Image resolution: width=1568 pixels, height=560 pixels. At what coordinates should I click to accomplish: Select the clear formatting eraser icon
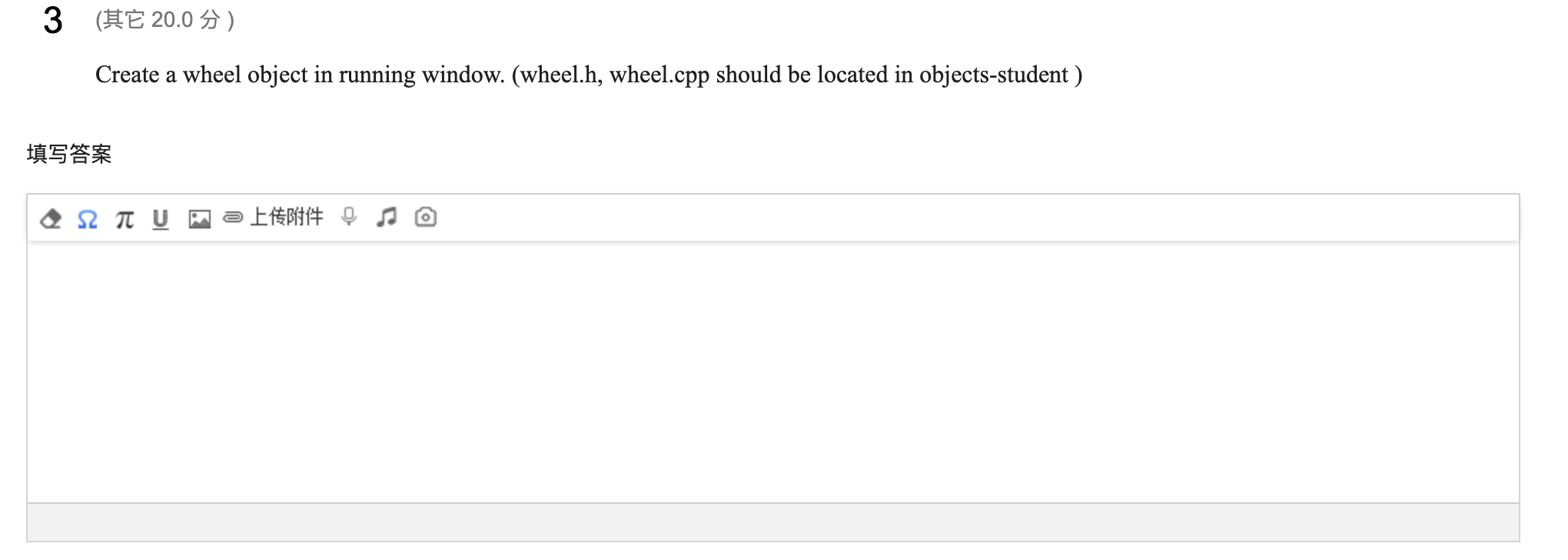click(51, 218)
